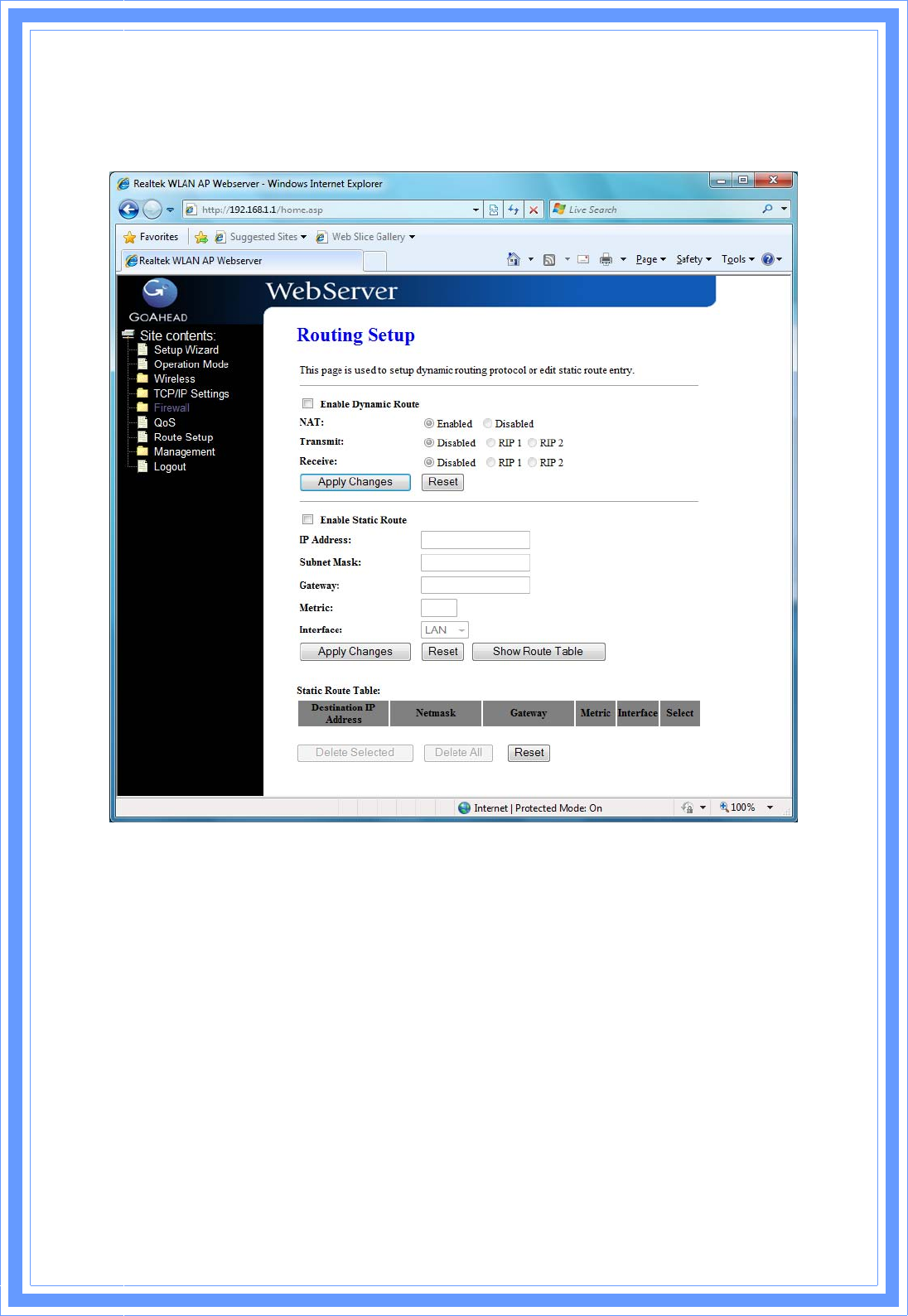Click the Print icon

click(606, 259)
